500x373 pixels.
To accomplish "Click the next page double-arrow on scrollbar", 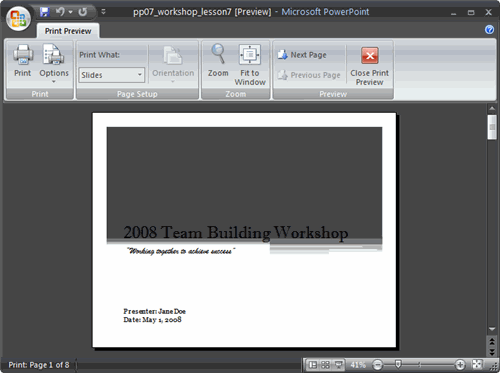I will [x=492, y=352].
